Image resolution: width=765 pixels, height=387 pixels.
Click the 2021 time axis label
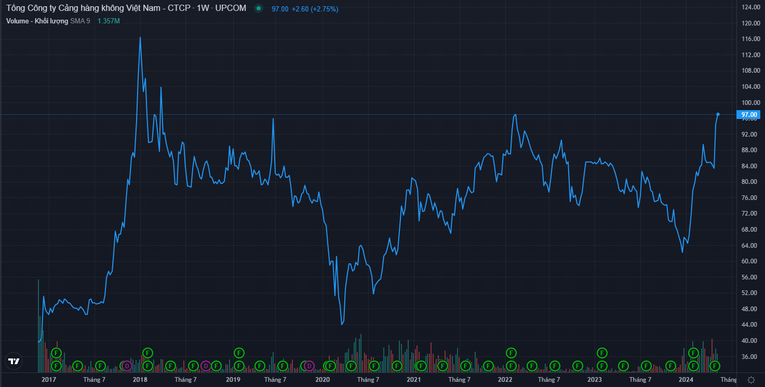[414, 379]
